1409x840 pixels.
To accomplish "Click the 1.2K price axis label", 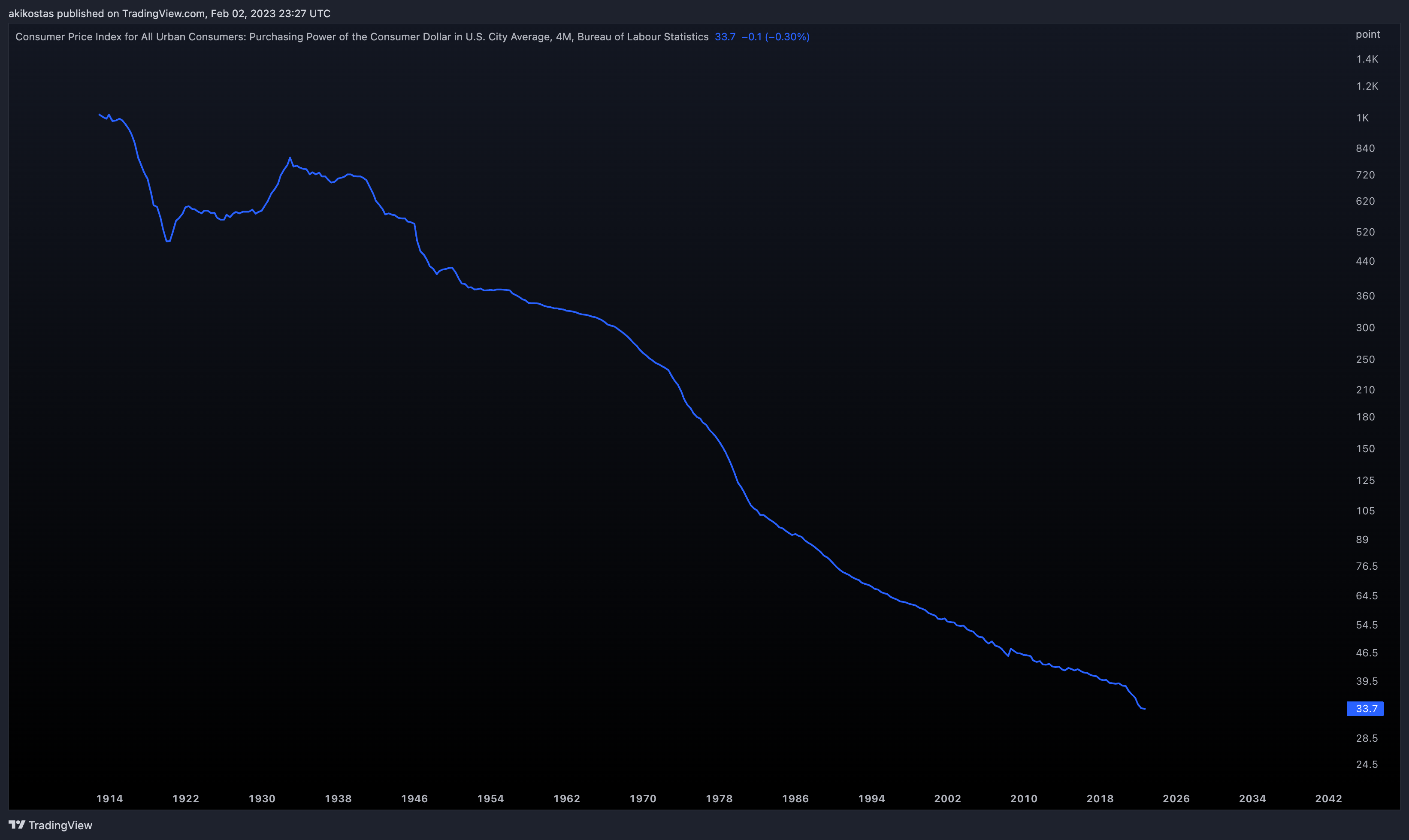I will click(x=1367, y=87).
